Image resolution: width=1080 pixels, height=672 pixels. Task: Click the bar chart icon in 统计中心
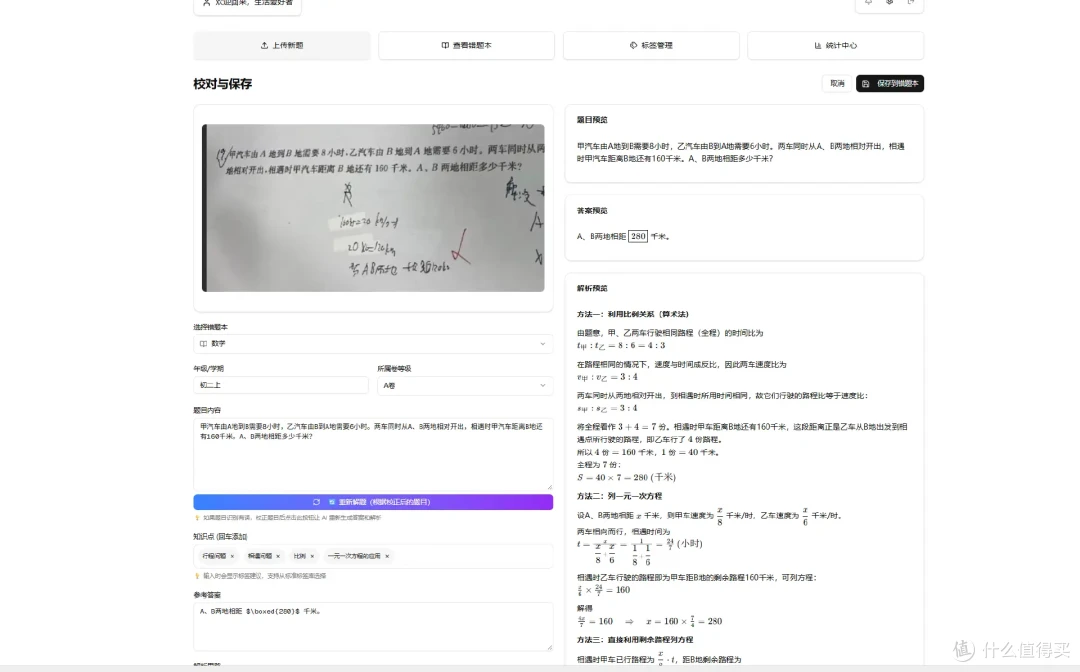click(818, 45)
